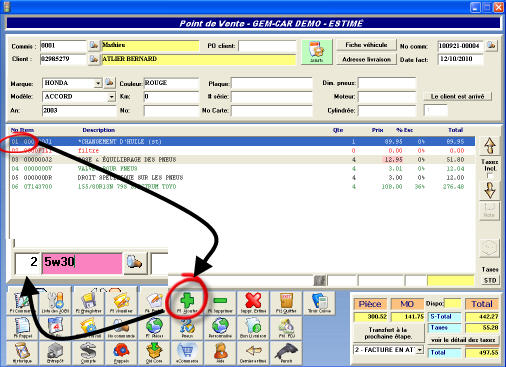Click the move line up arrow
This screenshot has width=506, height=367.
tap(489, 146)
